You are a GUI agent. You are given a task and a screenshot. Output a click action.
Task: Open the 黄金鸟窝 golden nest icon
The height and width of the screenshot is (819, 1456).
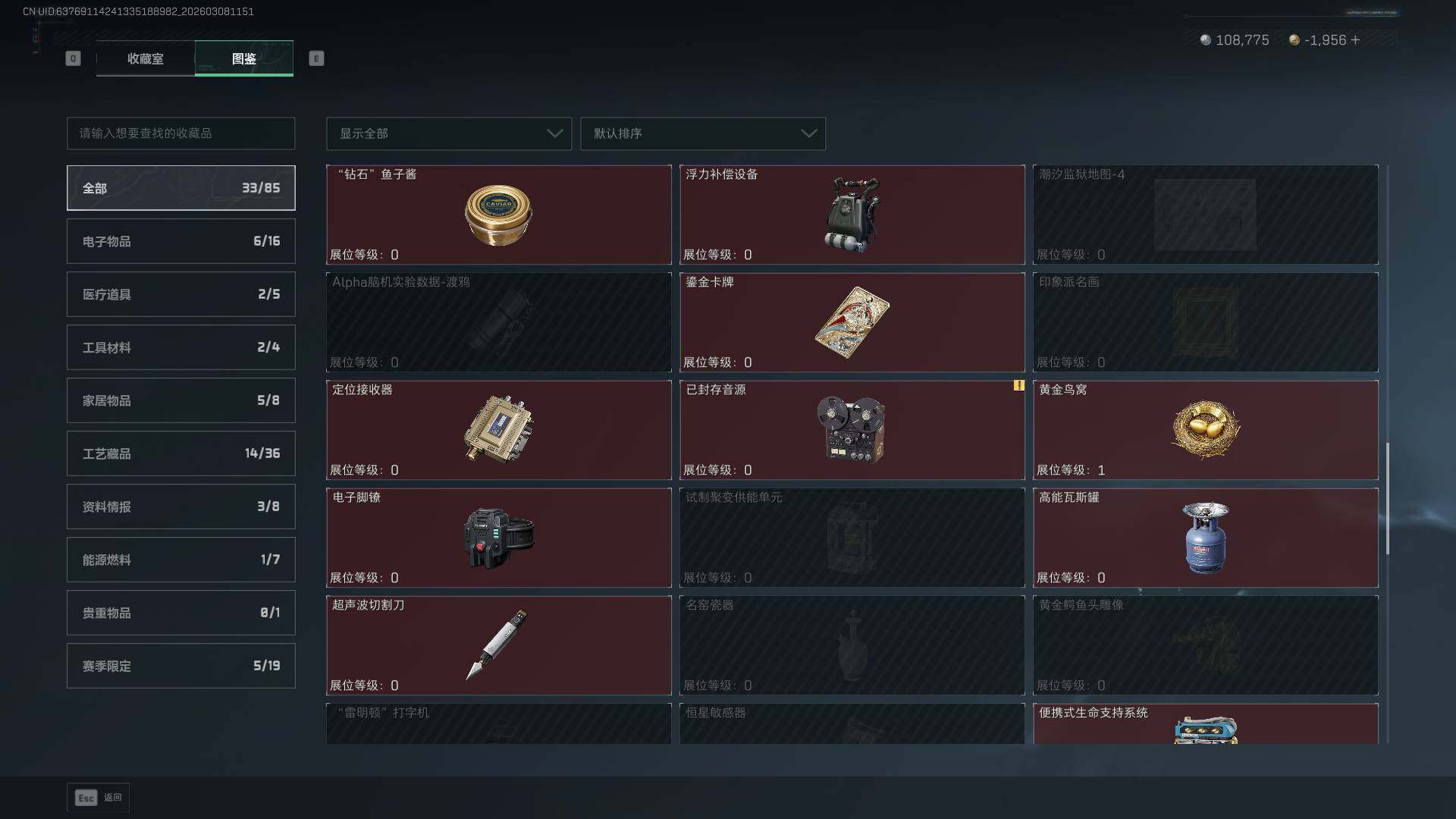[x=1206, y=430]
